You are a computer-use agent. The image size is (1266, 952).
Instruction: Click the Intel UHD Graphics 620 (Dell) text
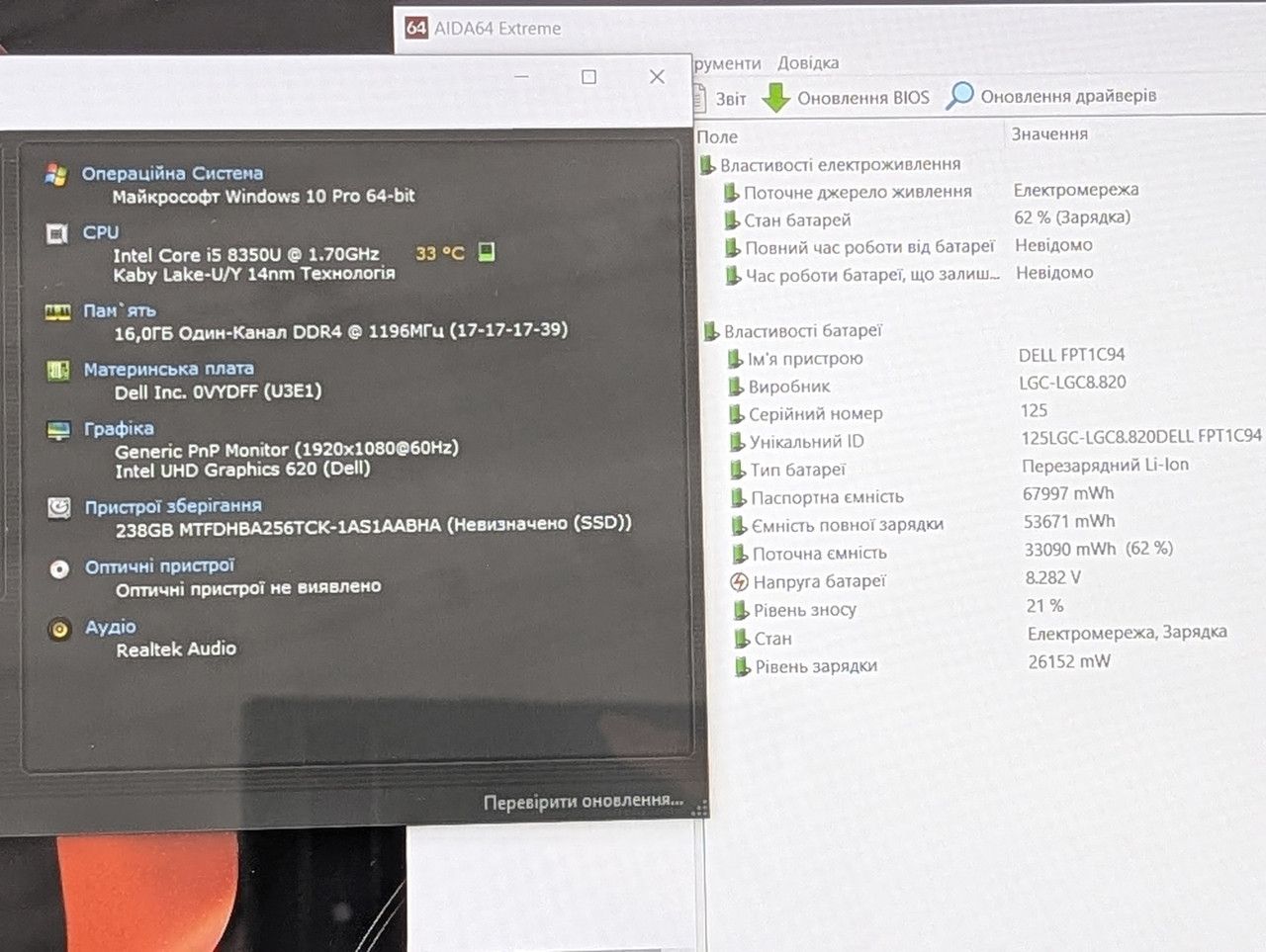(x=243, y=471)
